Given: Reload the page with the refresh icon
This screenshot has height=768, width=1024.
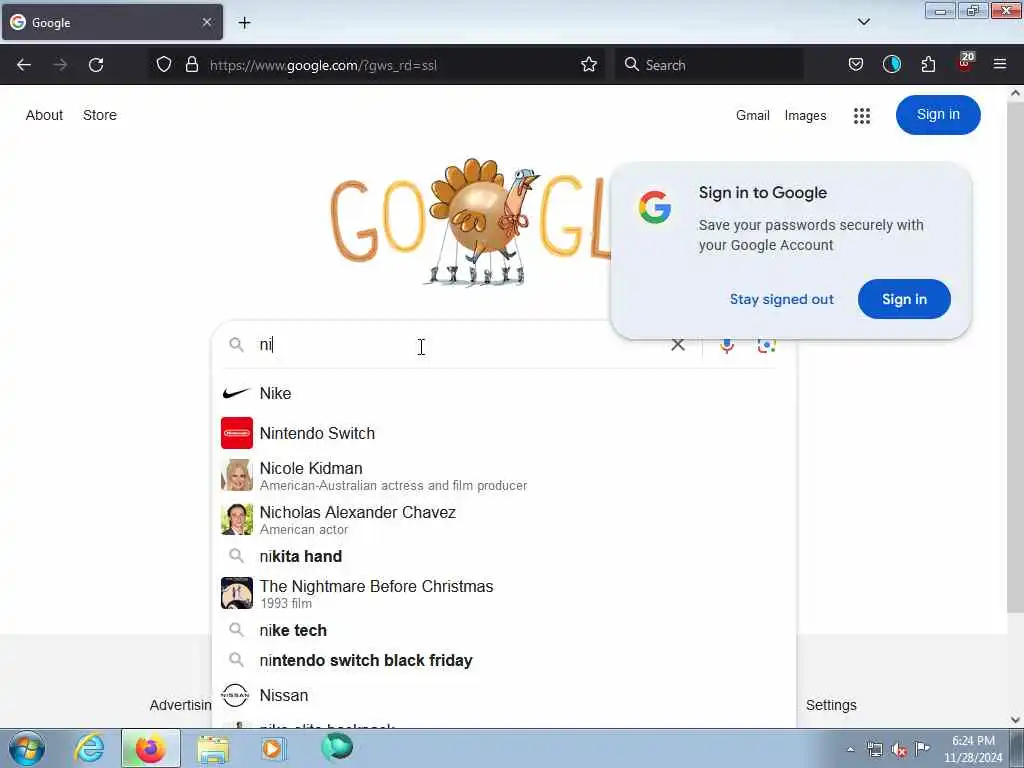Looking at the screenshot, I should [x=96, y=65].
